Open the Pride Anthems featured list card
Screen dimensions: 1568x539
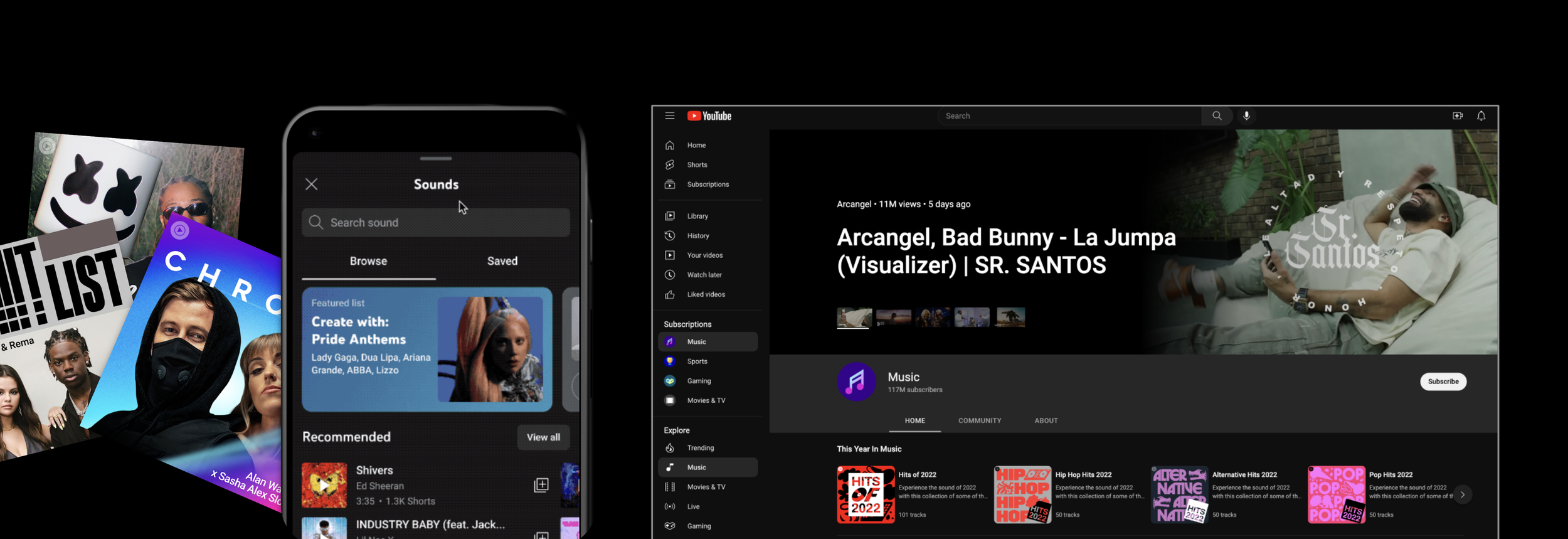pos(427,350)
